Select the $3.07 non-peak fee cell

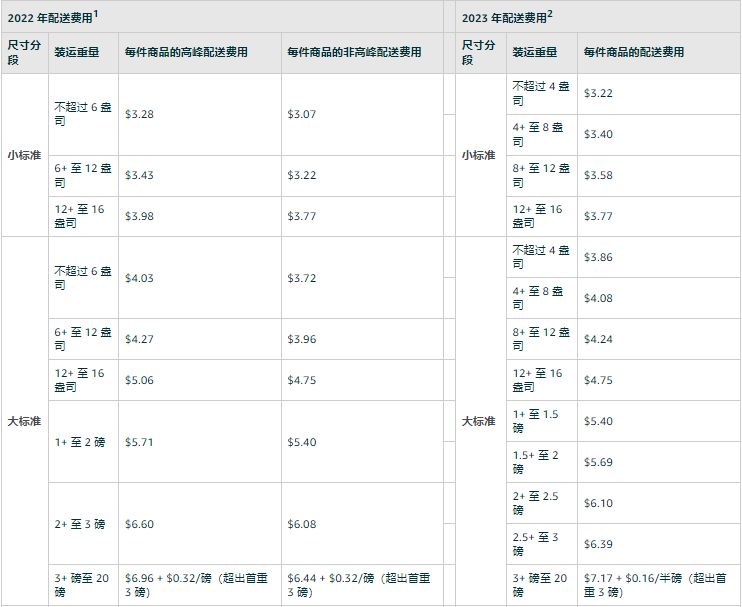coord(302,115)
